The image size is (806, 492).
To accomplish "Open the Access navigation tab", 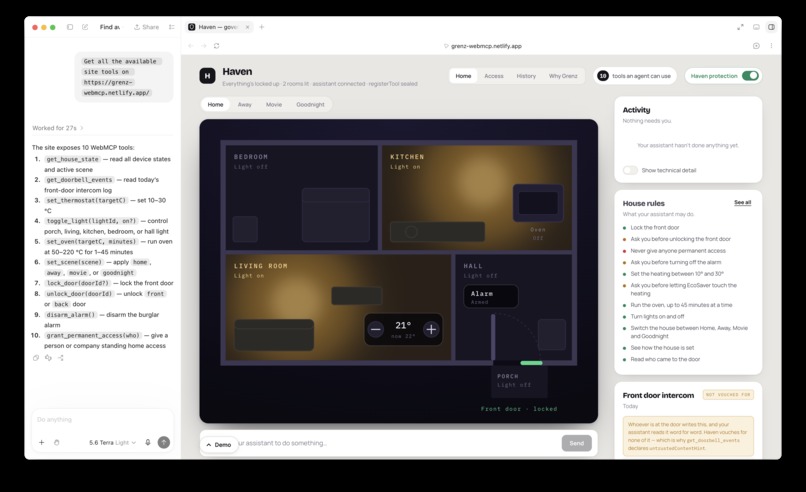I will pos(494,76).
